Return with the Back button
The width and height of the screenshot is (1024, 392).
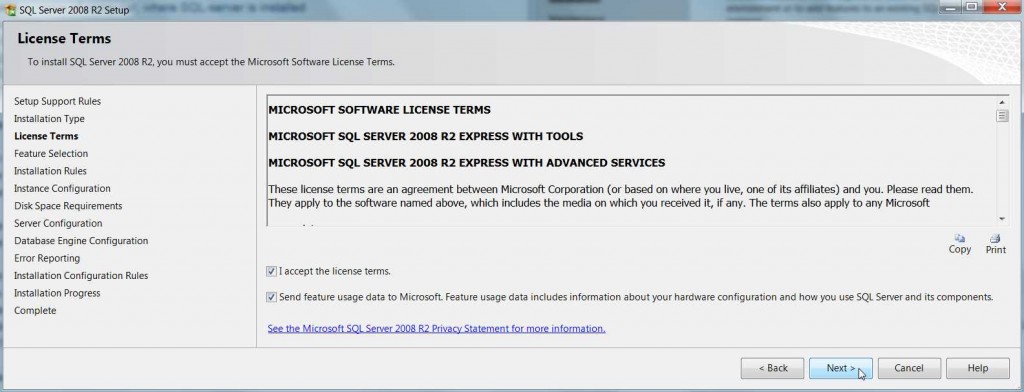click(773, 368)
